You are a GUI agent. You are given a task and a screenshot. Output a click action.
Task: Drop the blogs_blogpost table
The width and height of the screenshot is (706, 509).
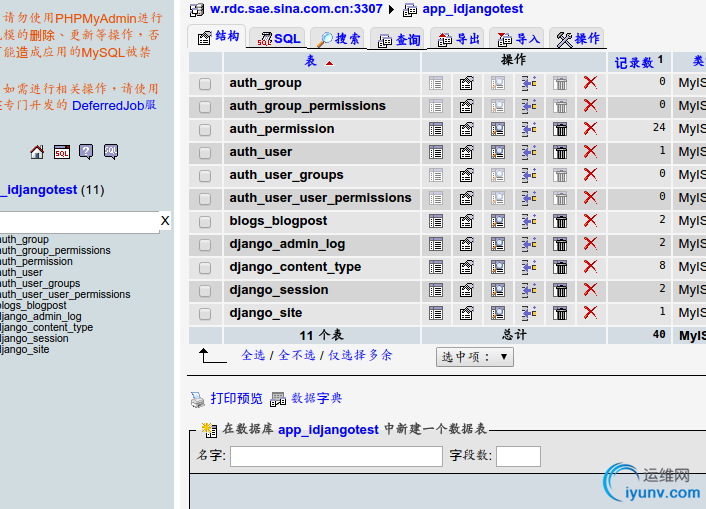tap(590, 221)
